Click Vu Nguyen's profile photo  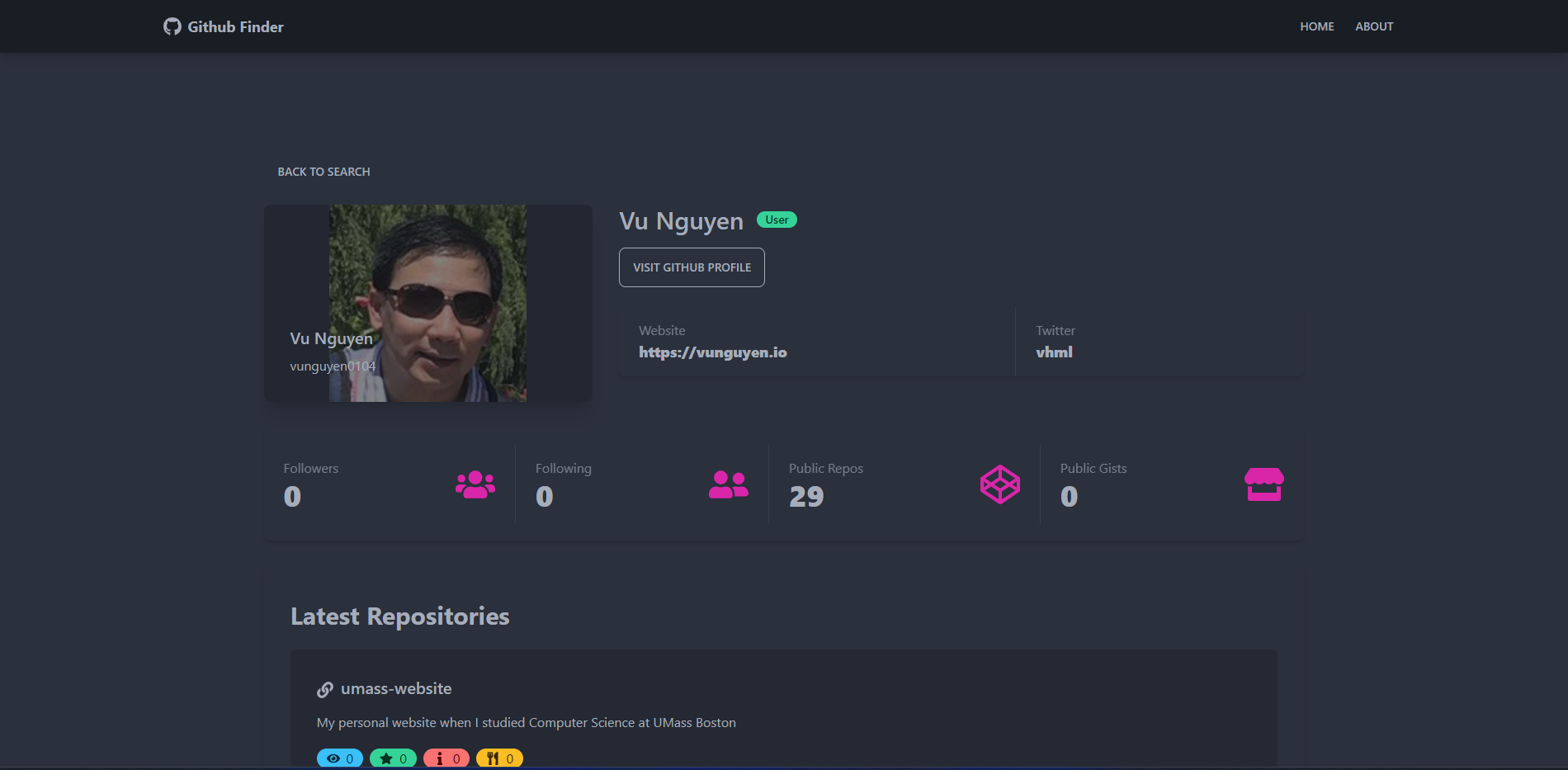[x=427, y=303]
